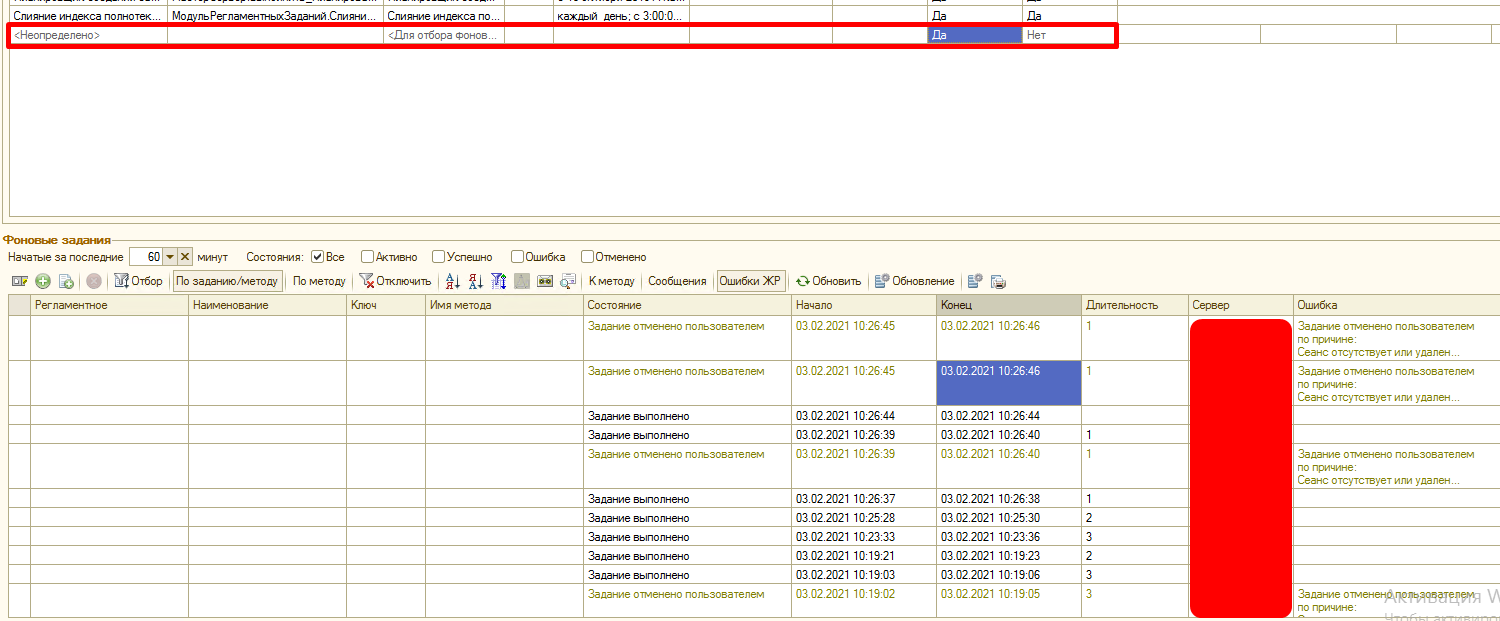
Task: Click the green Обновить refresh icon
Action: point(802,281)
